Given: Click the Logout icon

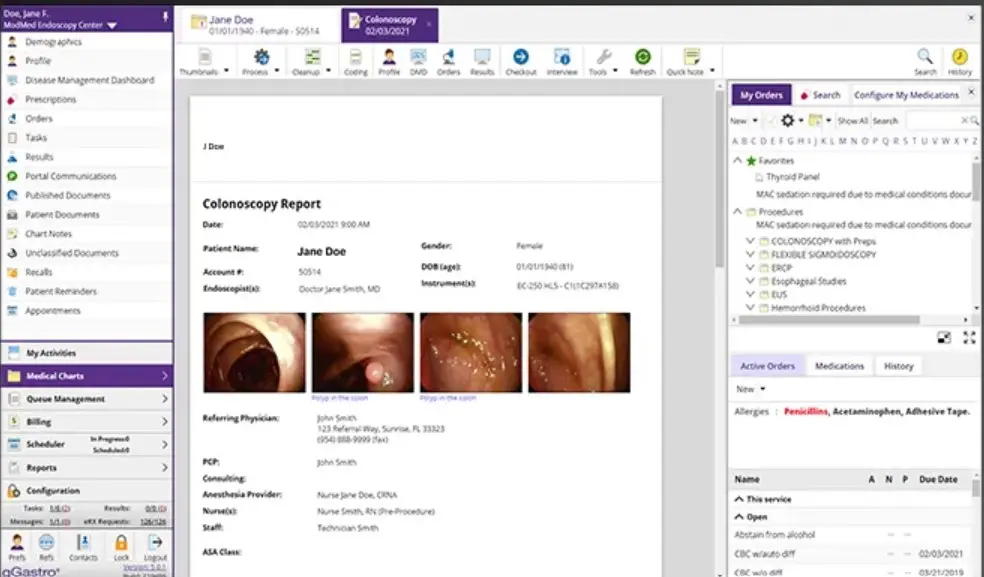Looking at the screenshot, I should (155, 546).
